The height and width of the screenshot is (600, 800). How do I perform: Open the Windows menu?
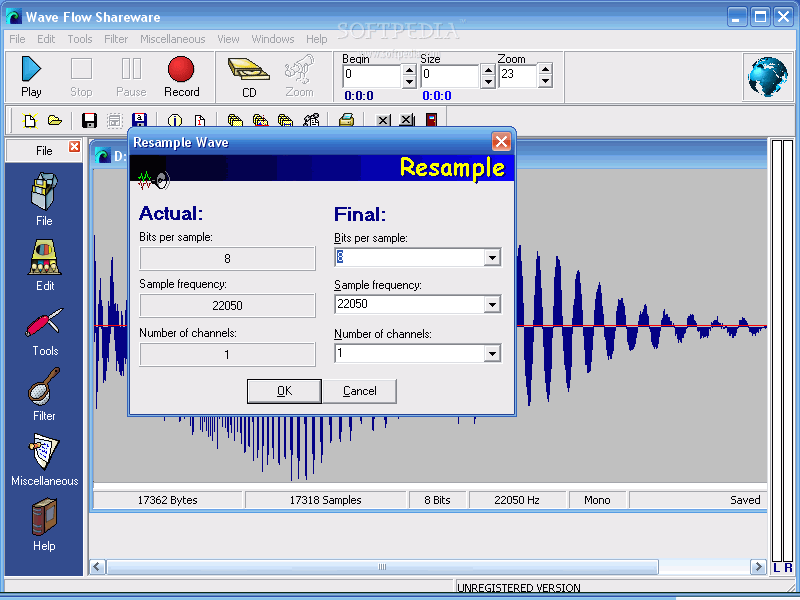(272, 39)
